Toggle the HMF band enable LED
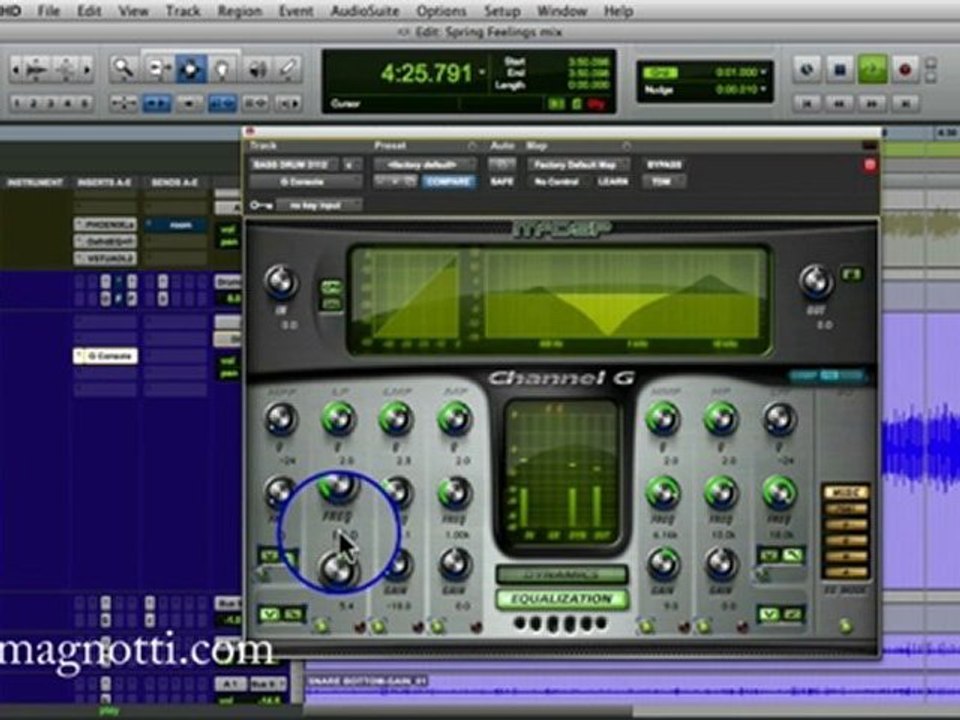This screenshot has width=960, height=720. click(645, 626)
